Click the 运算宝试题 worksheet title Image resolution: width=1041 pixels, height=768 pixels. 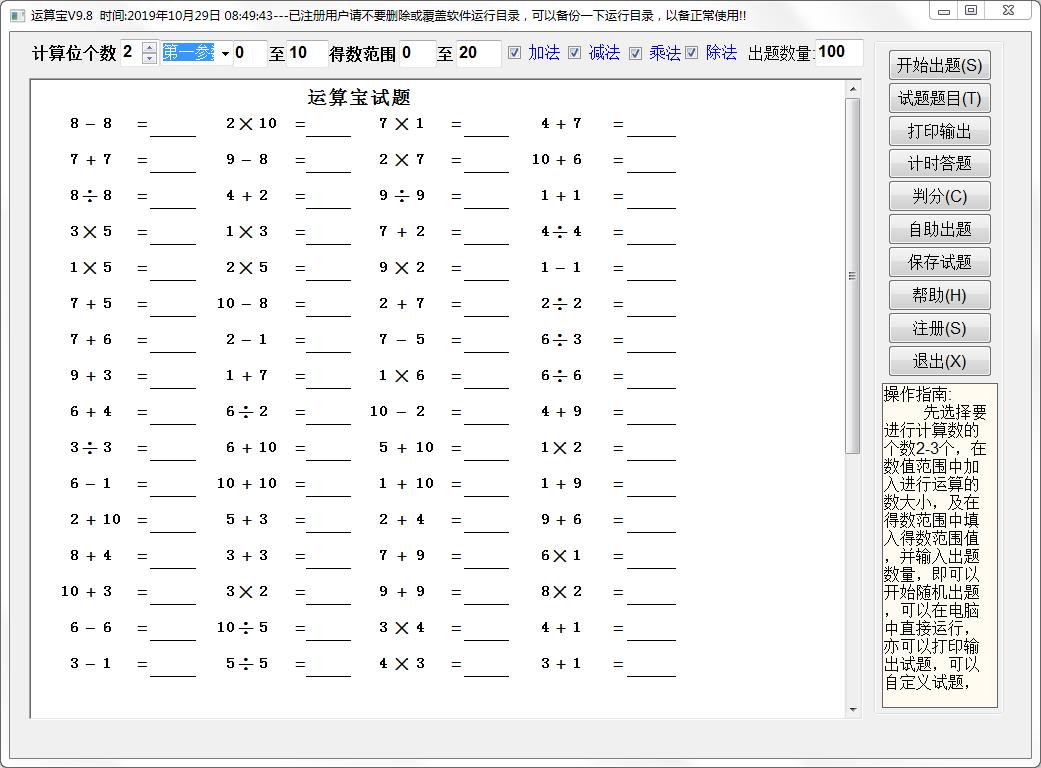359,98
